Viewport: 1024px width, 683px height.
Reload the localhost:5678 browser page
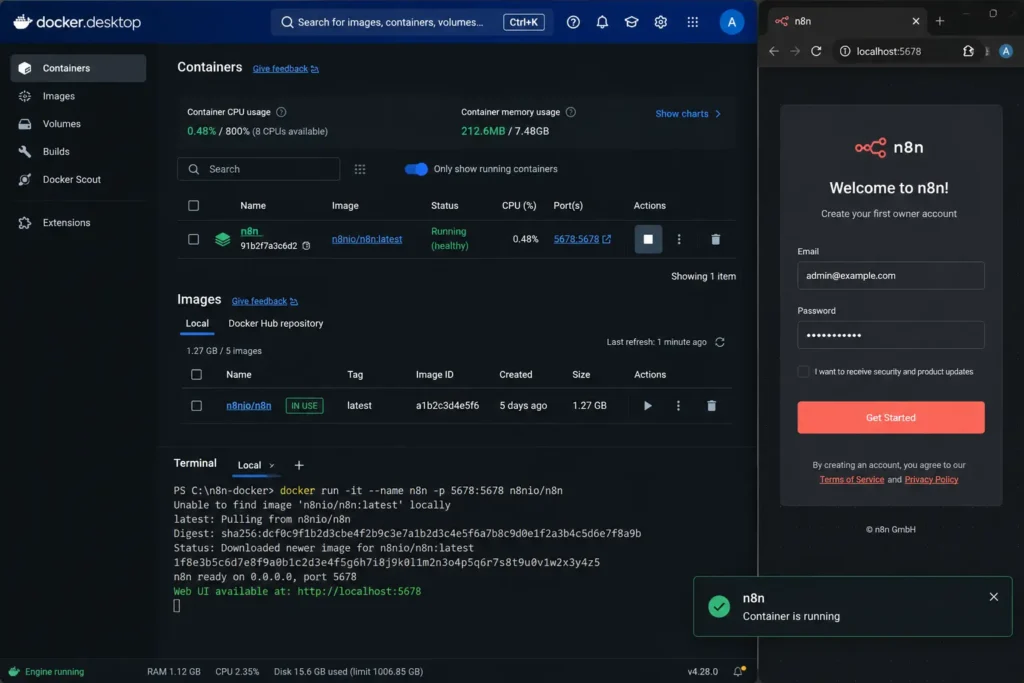(816, 51)
